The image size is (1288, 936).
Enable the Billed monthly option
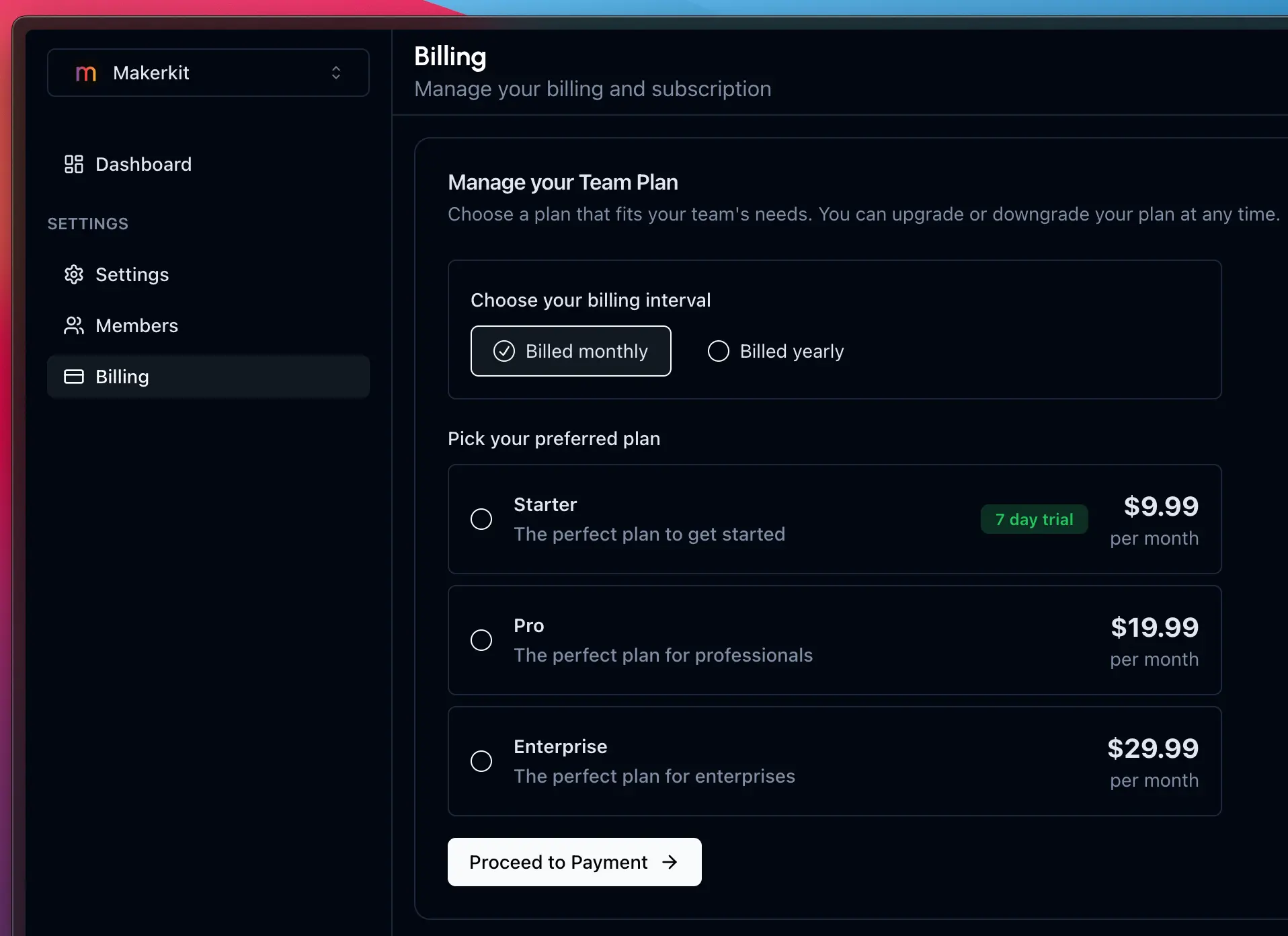click(571, 351)
